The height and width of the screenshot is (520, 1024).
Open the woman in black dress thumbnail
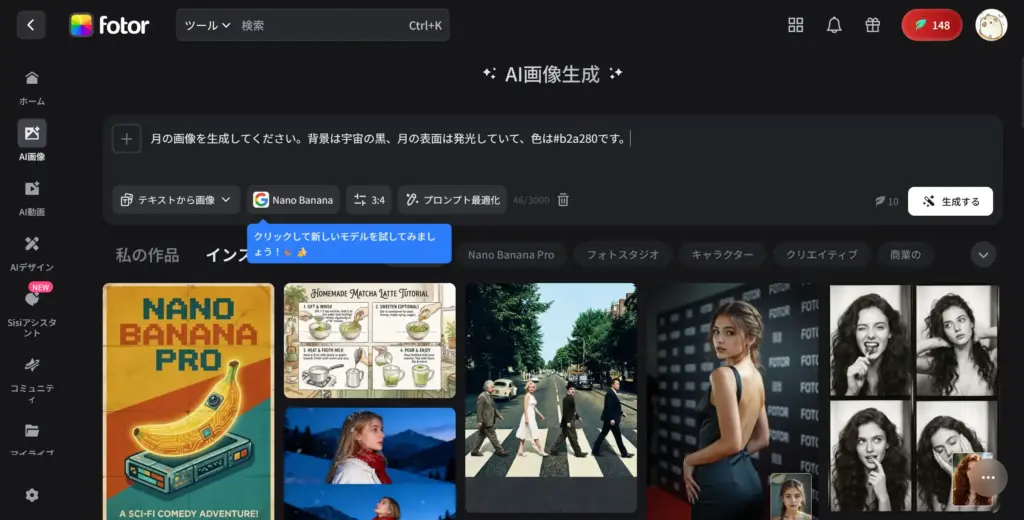[733, 402]
